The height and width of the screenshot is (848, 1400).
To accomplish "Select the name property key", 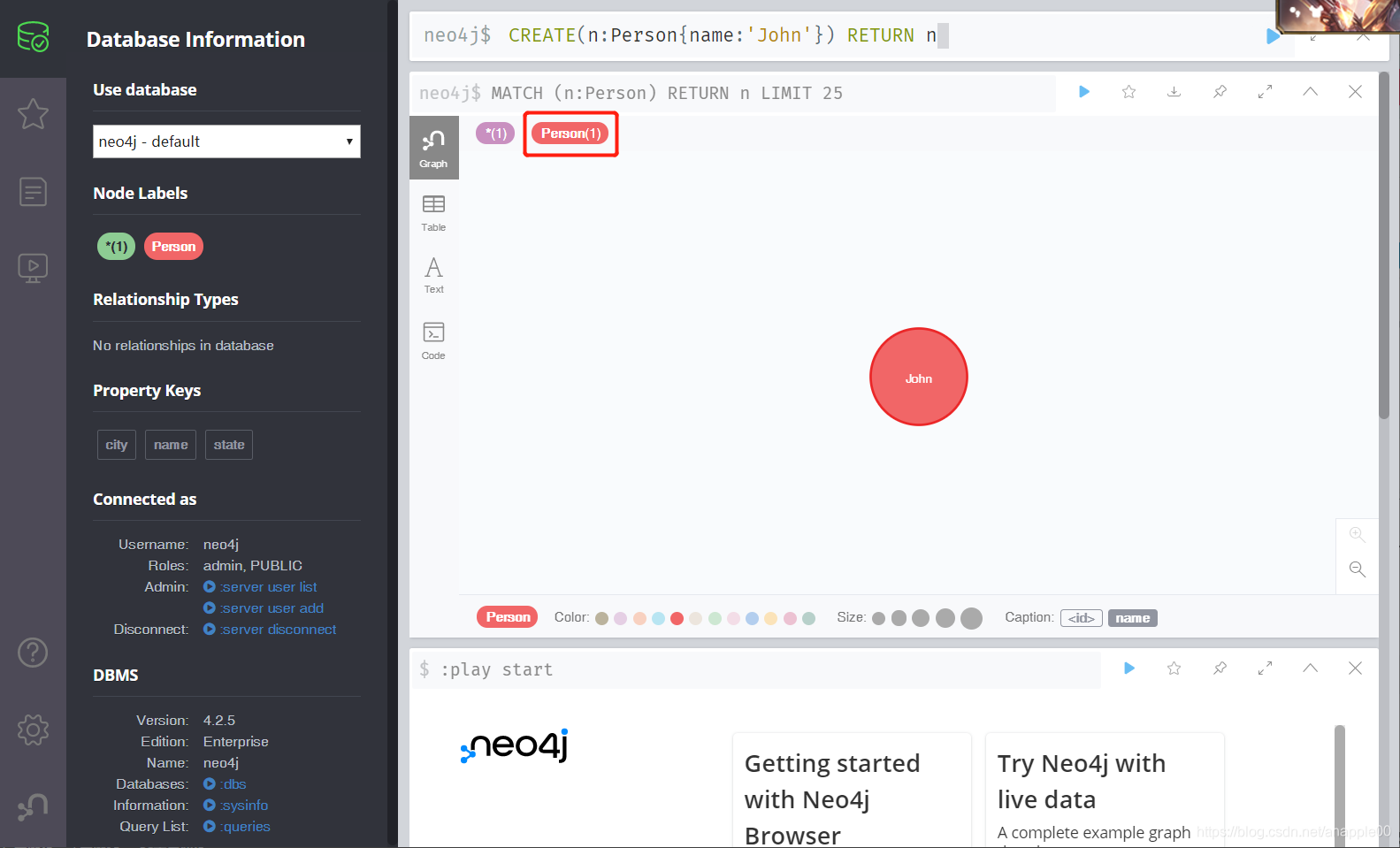I will [171, 445].
